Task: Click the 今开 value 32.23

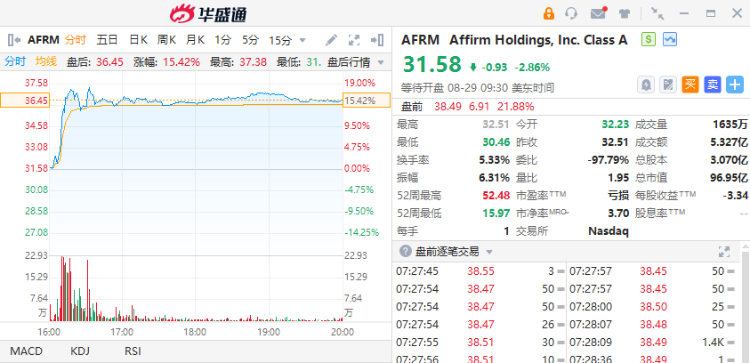Action: click(615, 125)
